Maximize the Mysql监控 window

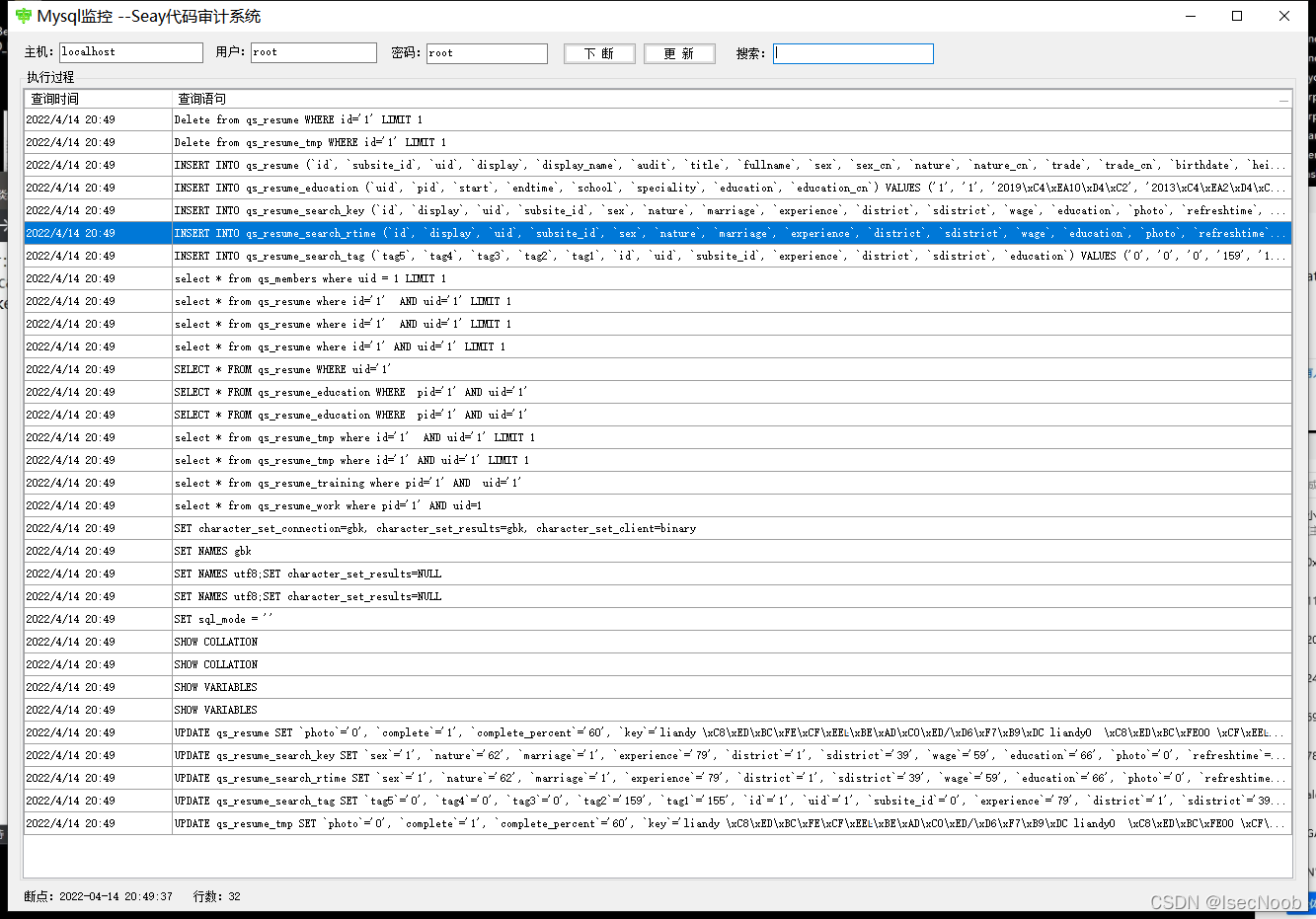click(x=1237, y=16)
